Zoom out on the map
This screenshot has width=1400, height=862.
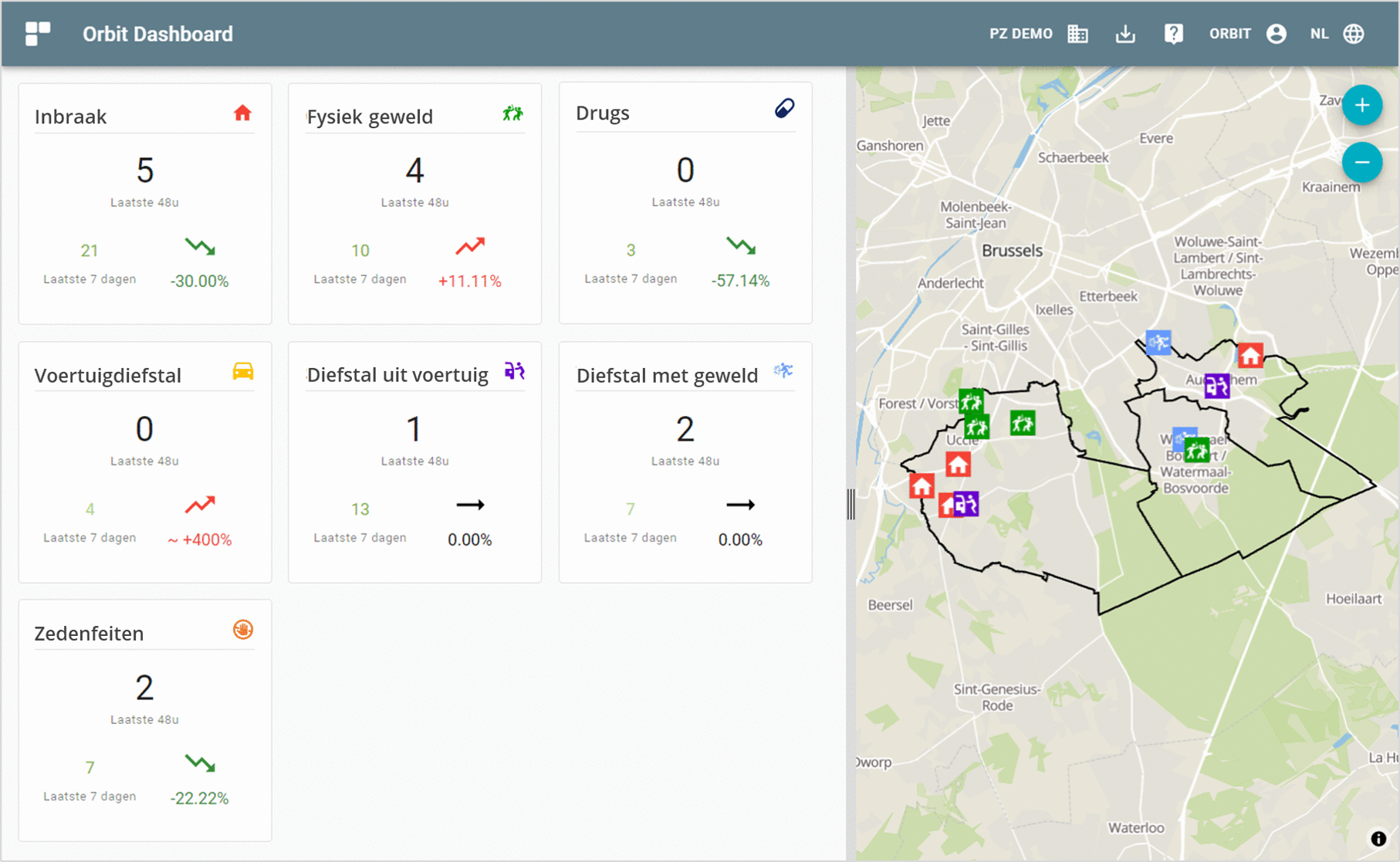(x=1361, y=162)
